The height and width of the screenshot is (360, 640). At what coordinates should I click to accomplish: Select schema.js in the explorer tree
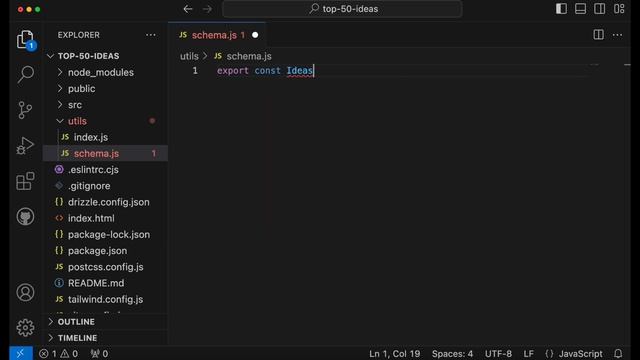(105, 153)
